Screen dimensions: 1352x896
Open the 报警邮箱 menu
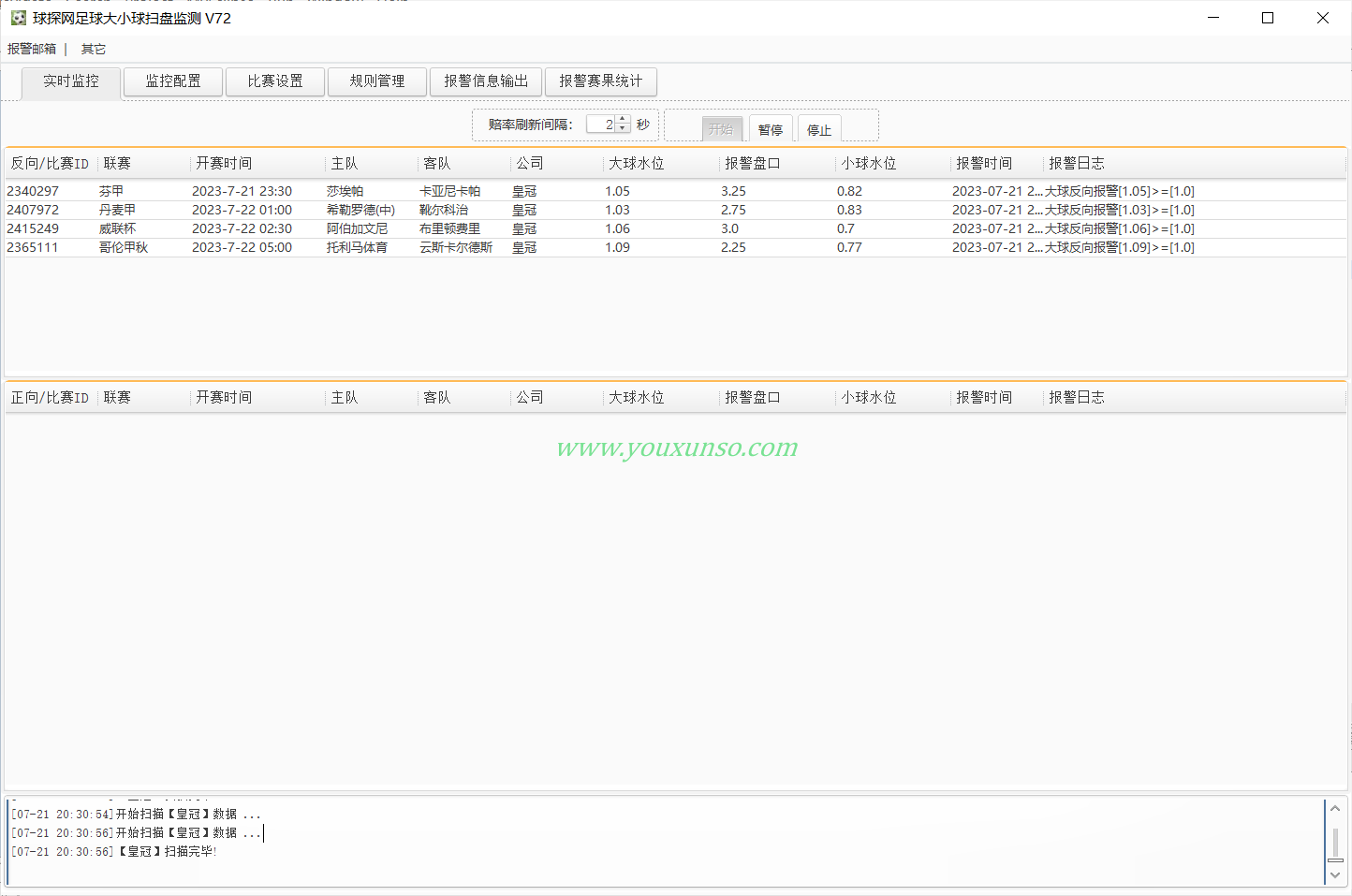32,49
